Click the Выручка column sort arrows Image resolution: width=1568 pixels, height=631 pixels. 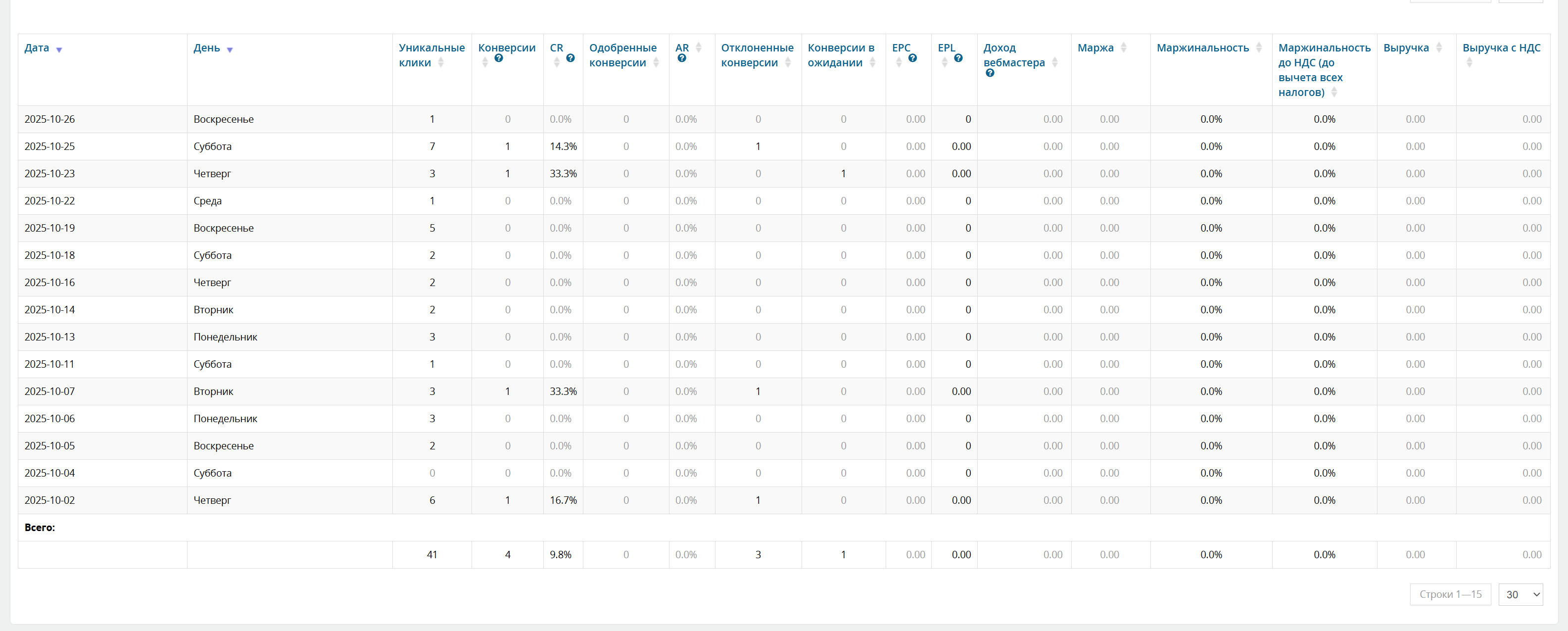click(x=1439, y=48)
